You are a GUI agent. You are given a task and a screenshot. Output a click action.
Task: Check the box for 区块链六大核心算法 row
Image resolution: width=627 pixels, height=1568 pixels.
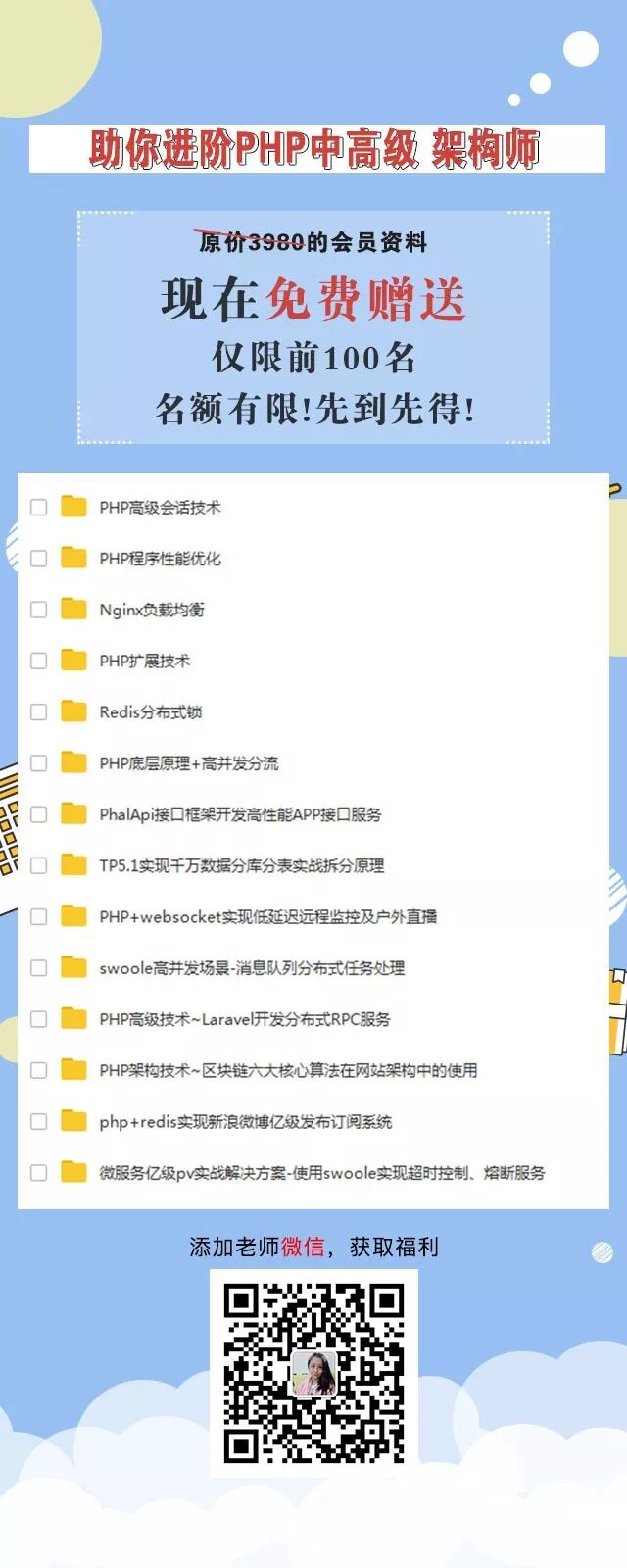tap(39, 1070)
